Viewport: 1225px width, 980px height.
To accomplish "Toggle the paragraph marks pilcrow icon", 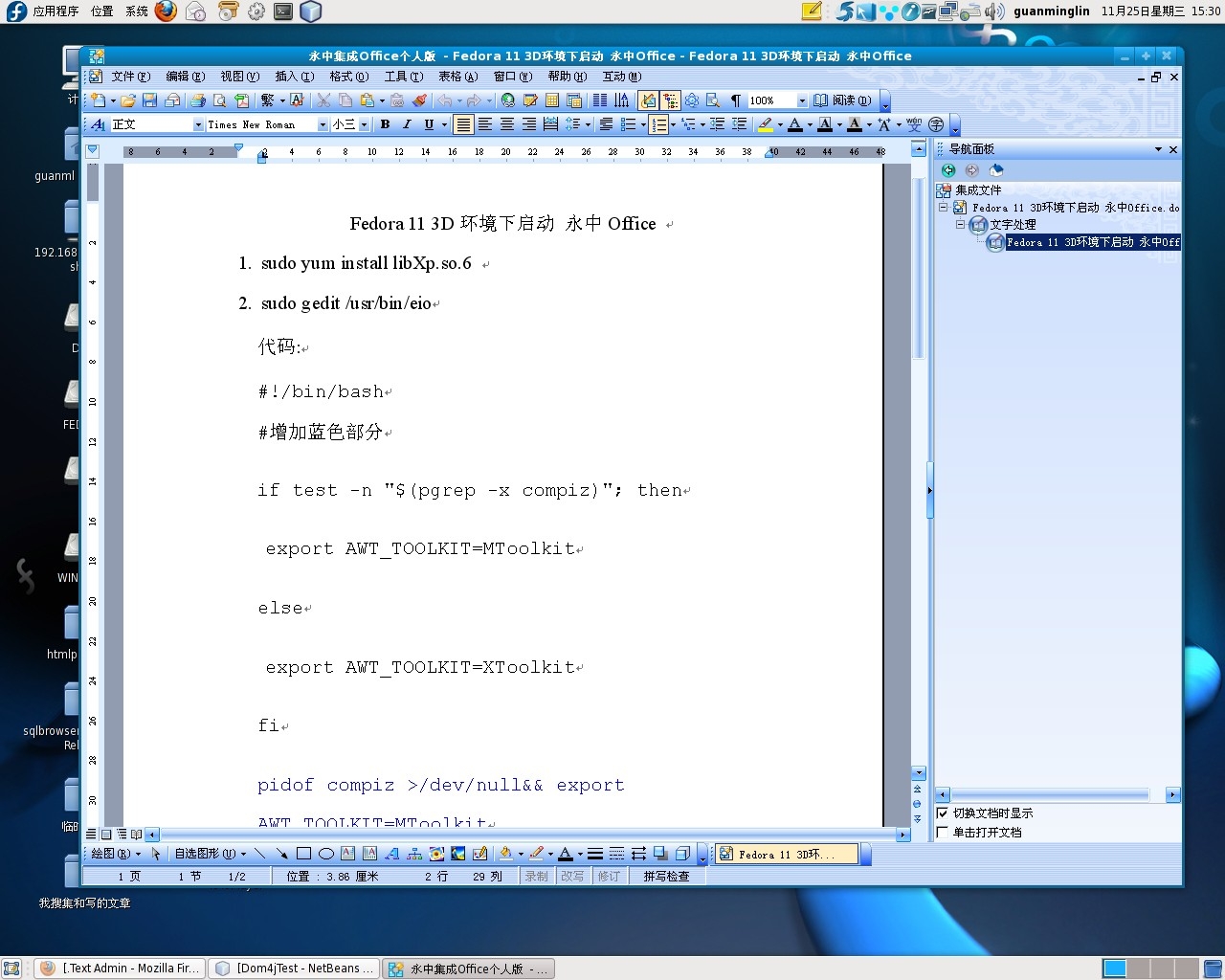I will 736,100.
